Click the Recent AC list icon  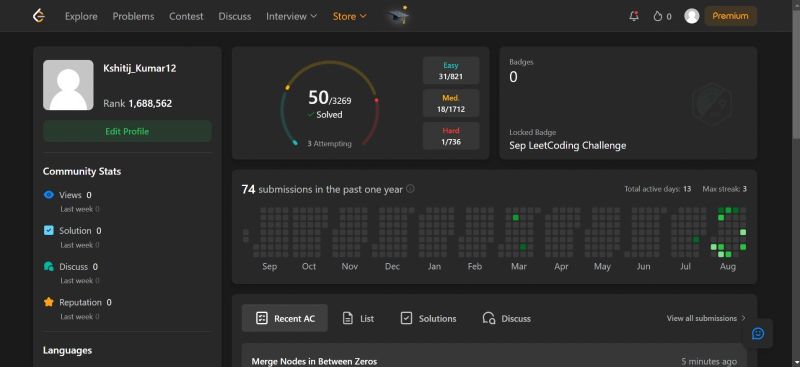(262, 319)
